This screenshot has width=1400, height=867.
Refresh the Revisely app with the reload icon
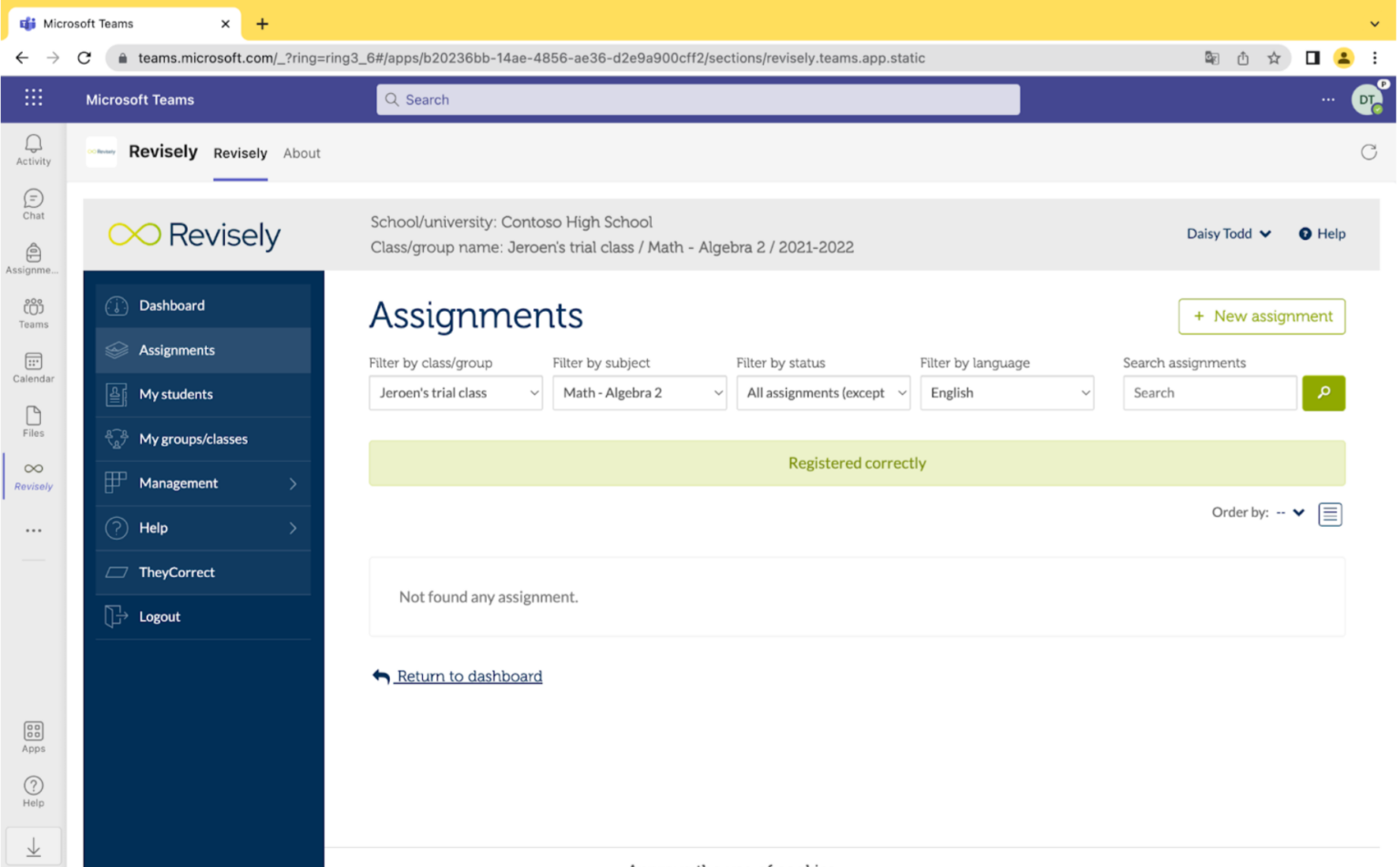tap(1369, 152)
